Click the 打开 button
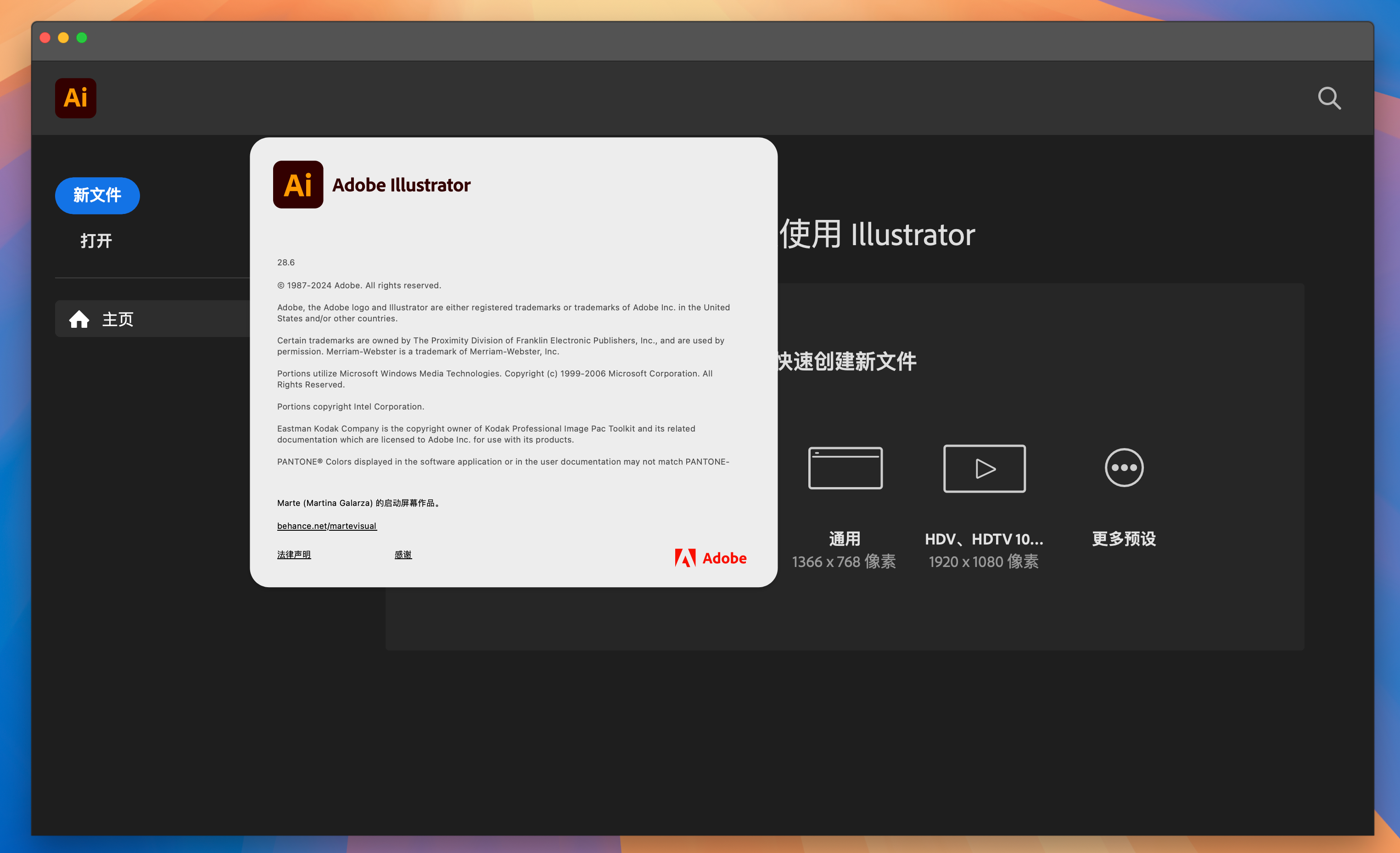Screen dimensions: 1400x853 (96, 241)
